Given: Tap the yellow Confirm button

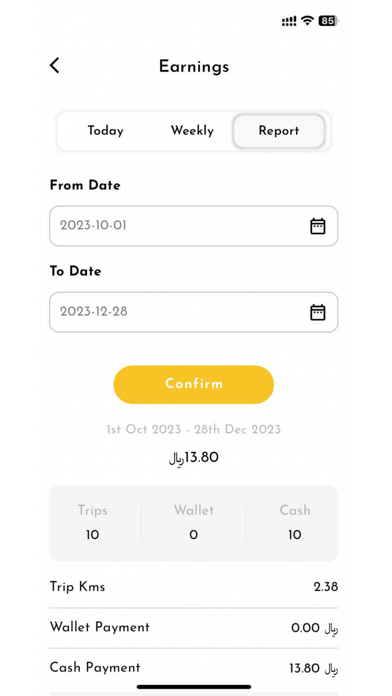Looking at the screenshot, I should tap(194, 384).
